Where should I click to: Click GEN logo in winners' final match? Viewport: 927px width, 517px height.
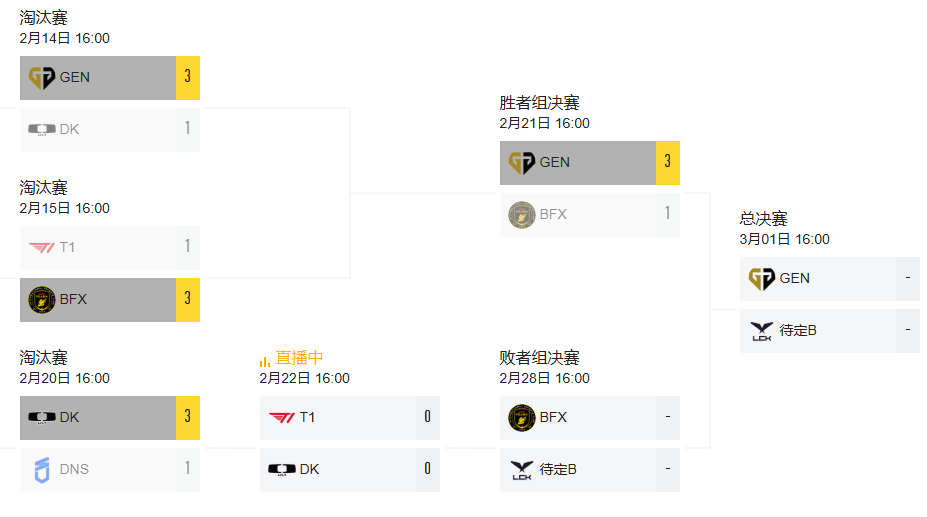(522, 162)
